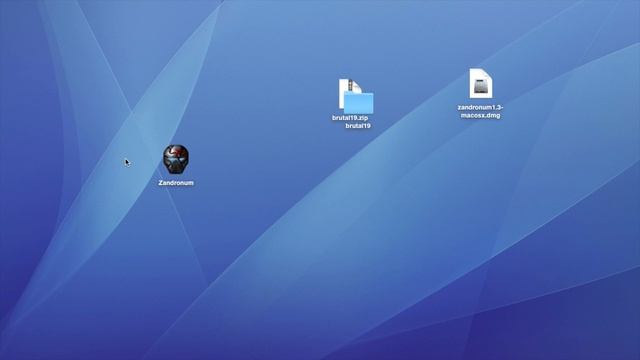Click the "brutal19.zip" file name
The image size is (640, 360).
pos(350,118)
